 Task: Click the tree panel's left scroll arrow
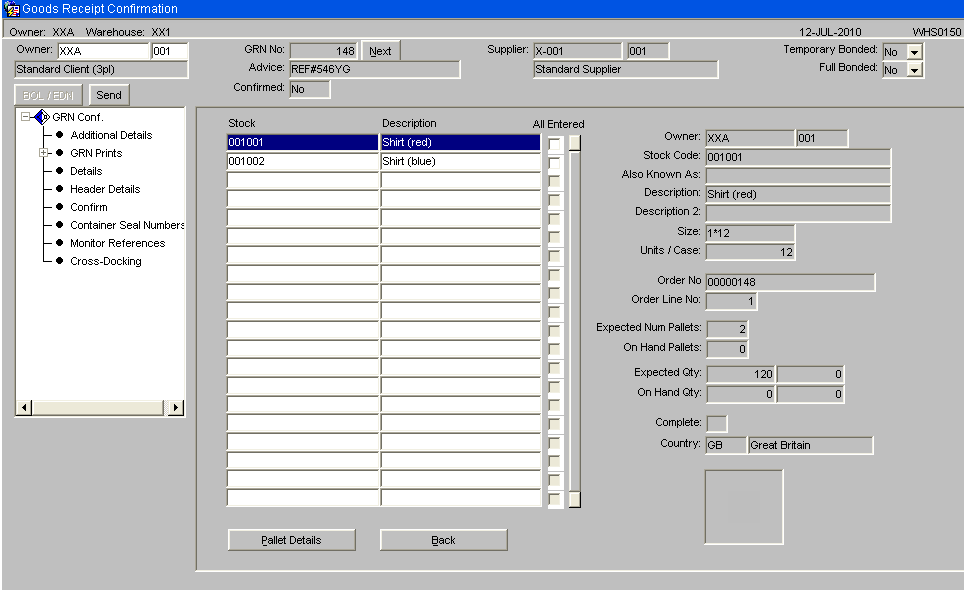[24, 407]
